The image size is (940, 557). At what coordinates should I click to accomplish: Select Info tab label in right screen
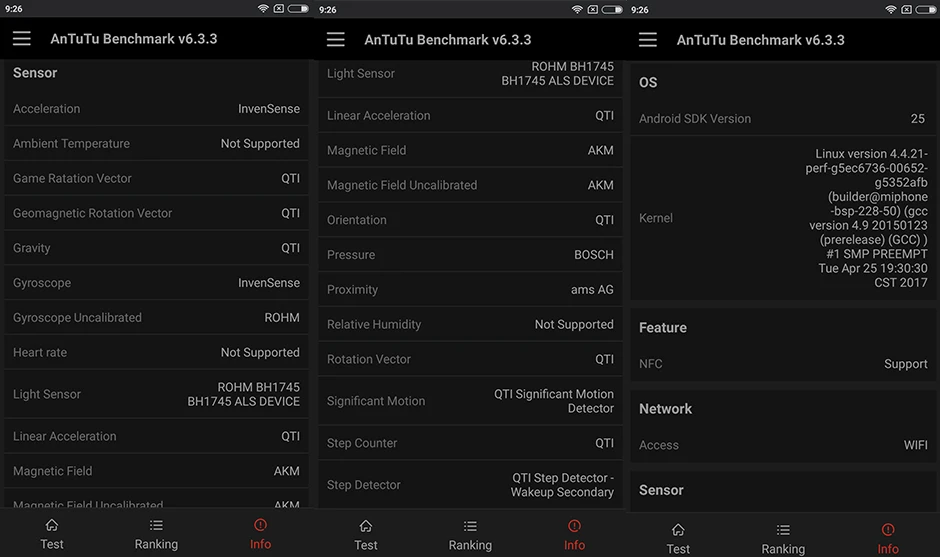coord(888,549)
